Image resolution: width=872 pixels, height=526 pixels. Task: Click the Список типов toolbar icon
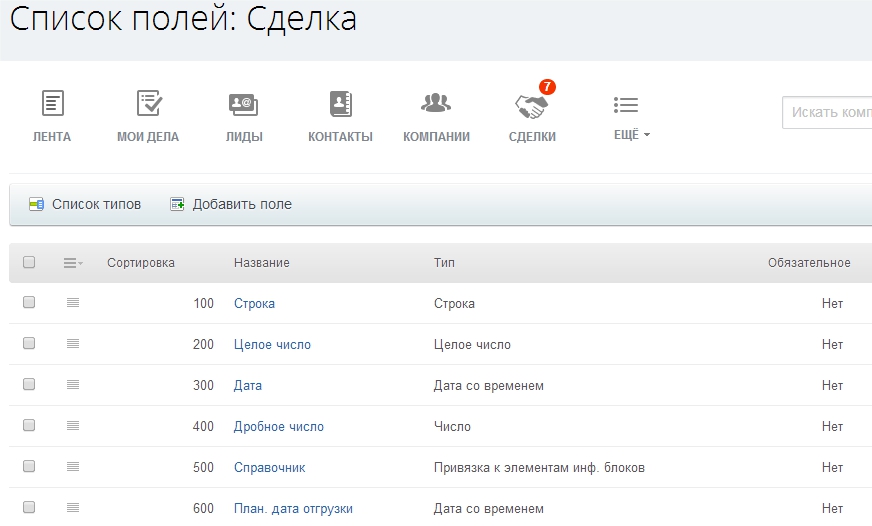37,204
